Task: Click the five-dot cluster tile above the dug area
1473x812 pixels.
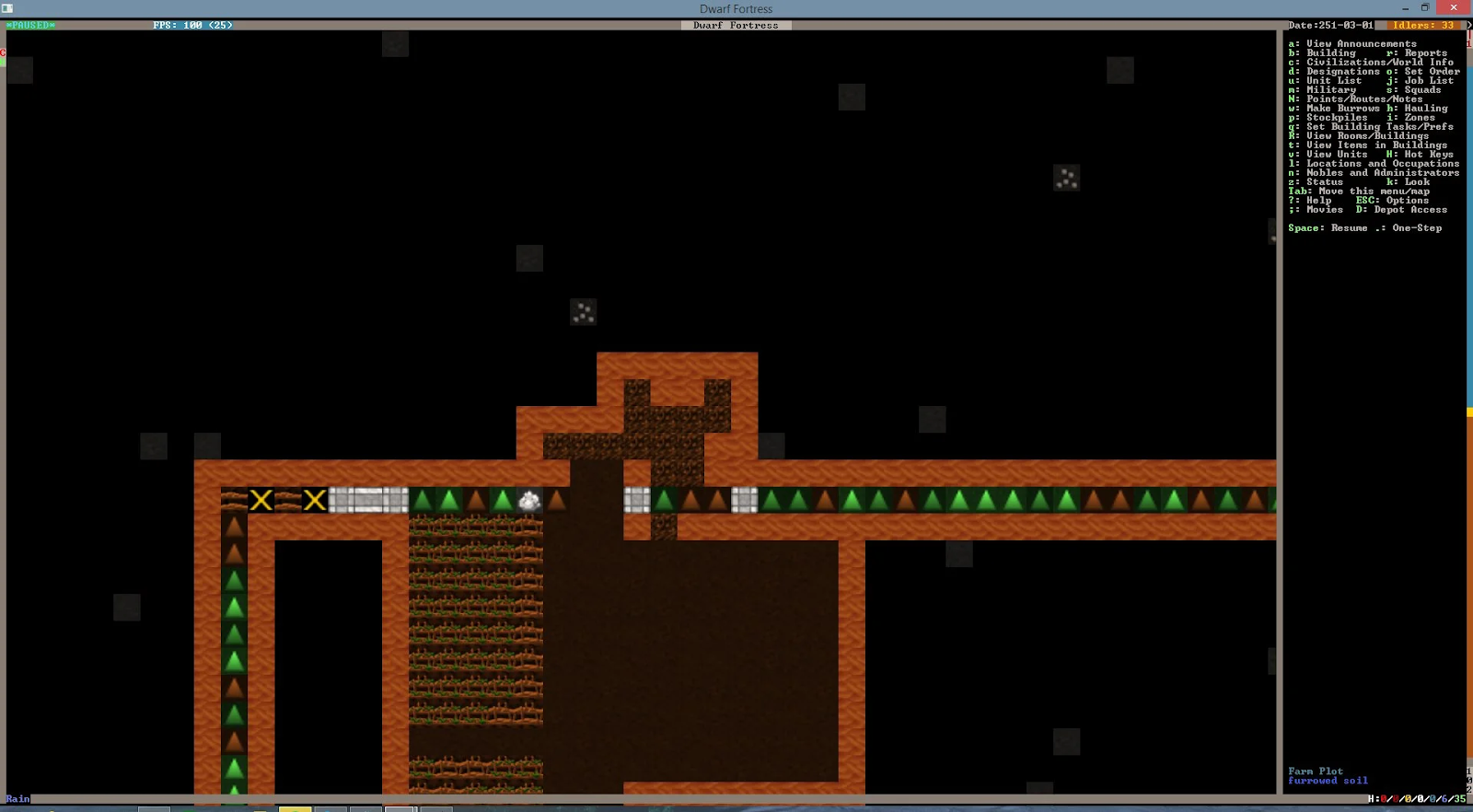Action: point(583,313)
